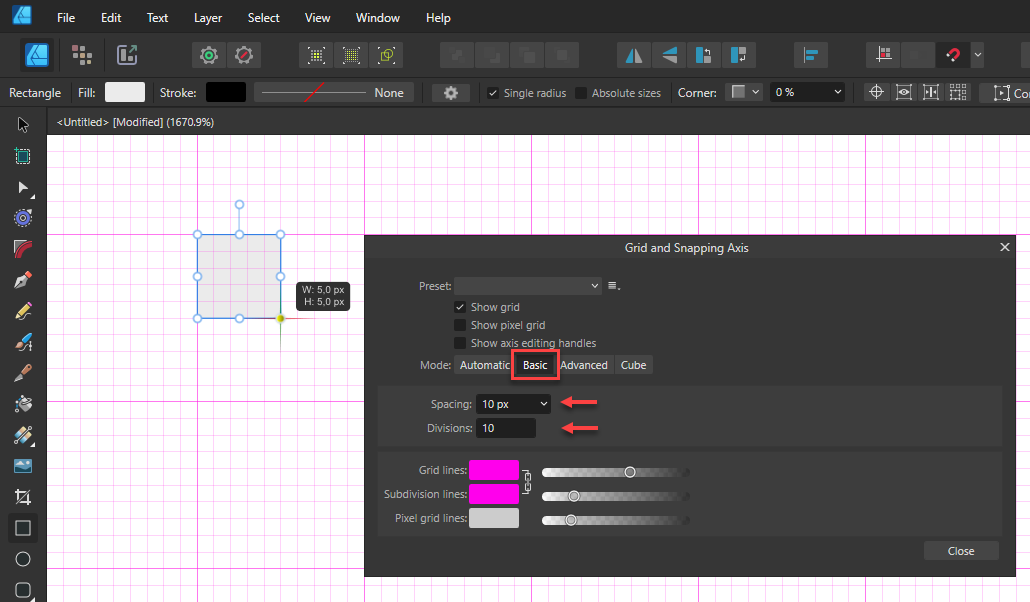Open the Spacing dropdown
The width and height of the screenshot is (1030, 602).
[513, 404]
